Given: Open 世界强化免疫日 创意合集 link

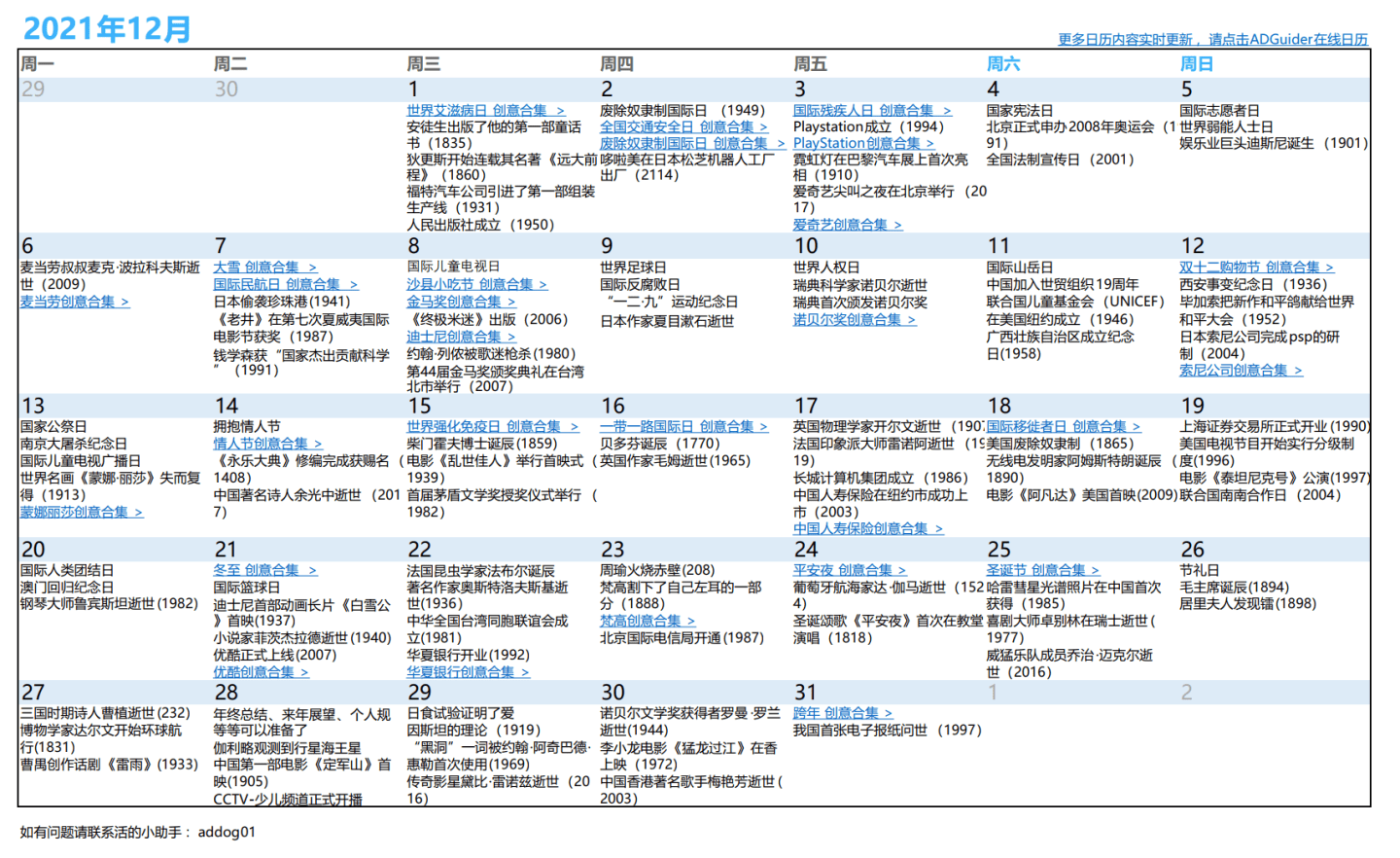Looking at the screenshot, I should click(492, 426).
